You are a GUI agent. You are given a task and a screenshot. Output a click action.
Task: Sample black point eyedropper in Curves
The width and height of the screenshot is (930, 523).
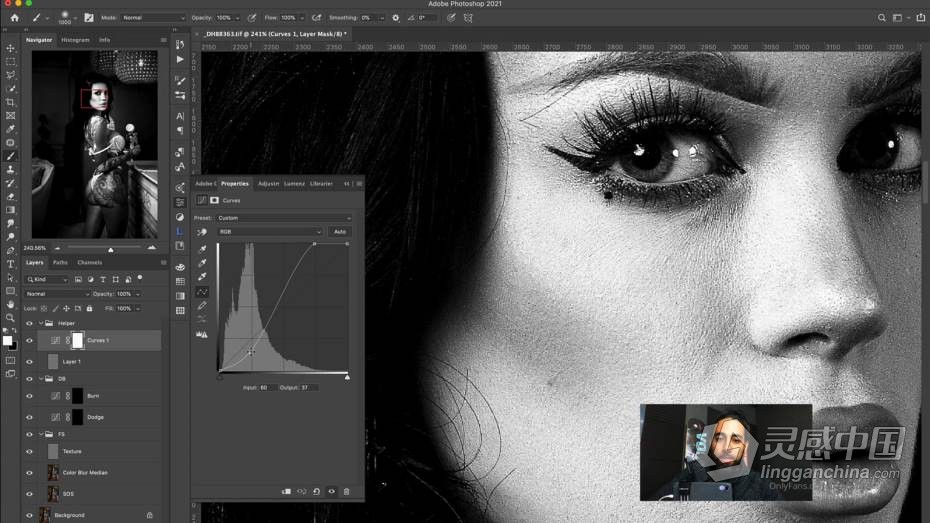(x=202, y=249)
